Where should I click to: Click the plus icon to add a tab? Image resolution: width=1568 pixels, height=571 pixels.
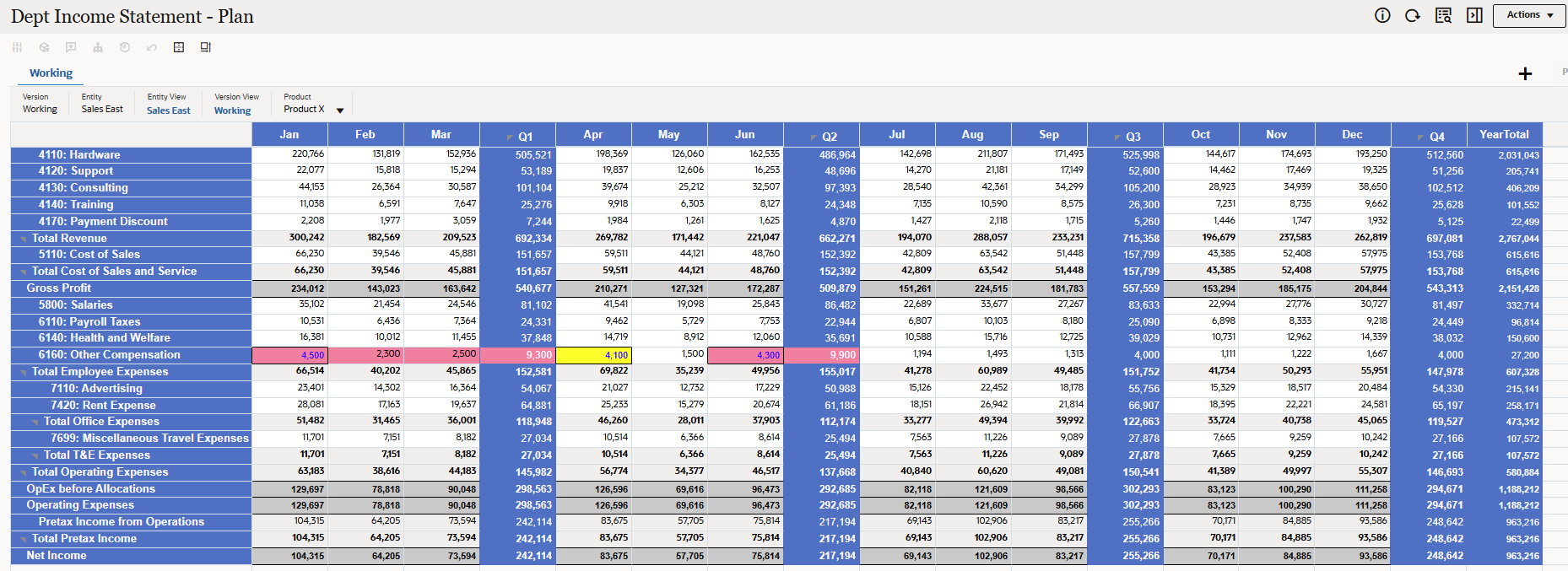tap(1525, 73)
